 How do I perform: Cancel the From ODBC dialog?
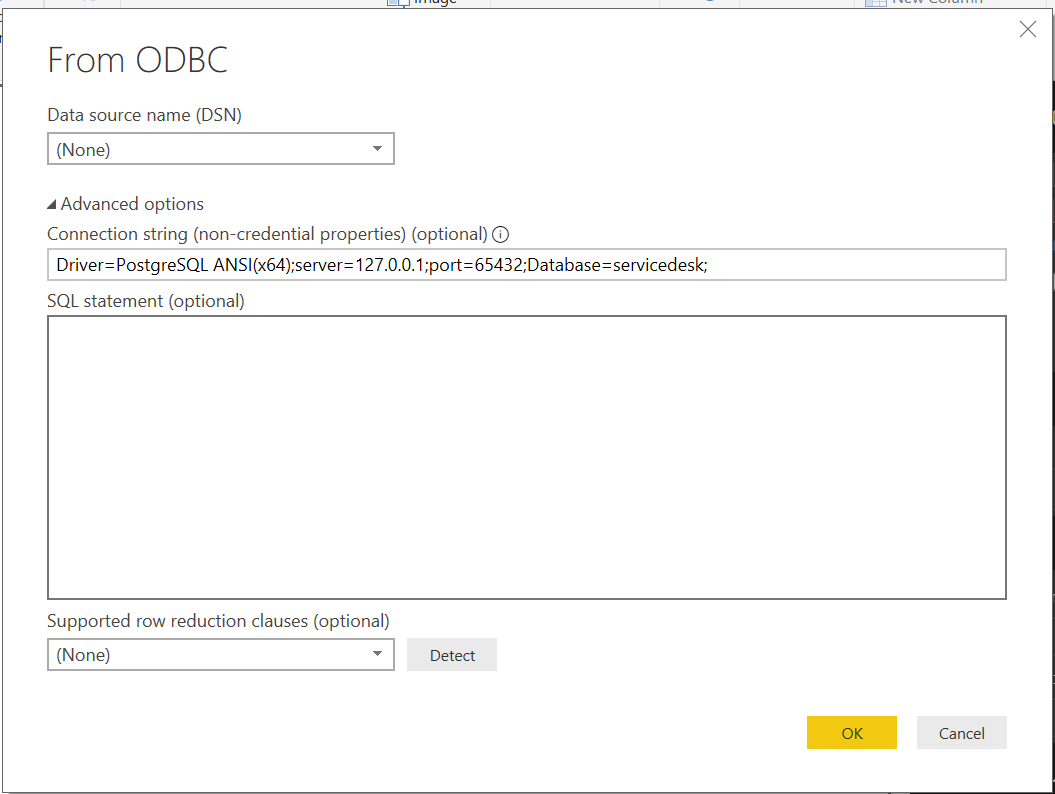961,733
